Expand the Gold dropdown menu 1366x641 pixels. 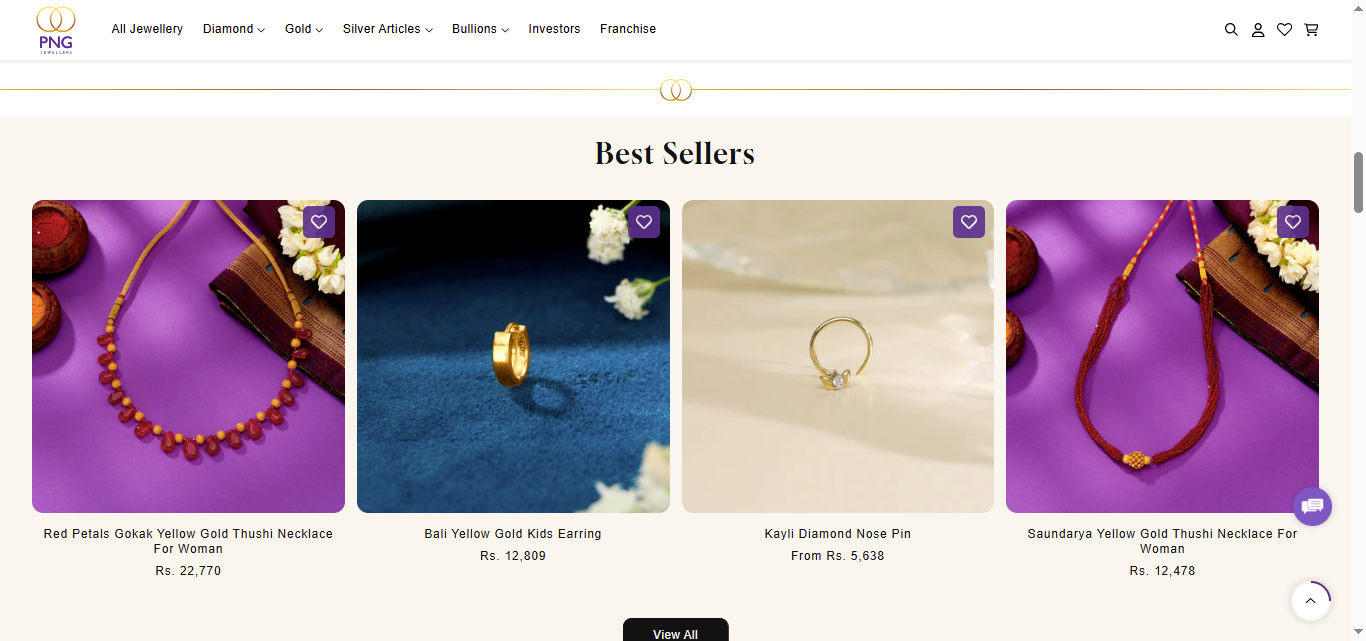[x=304, y=29]
